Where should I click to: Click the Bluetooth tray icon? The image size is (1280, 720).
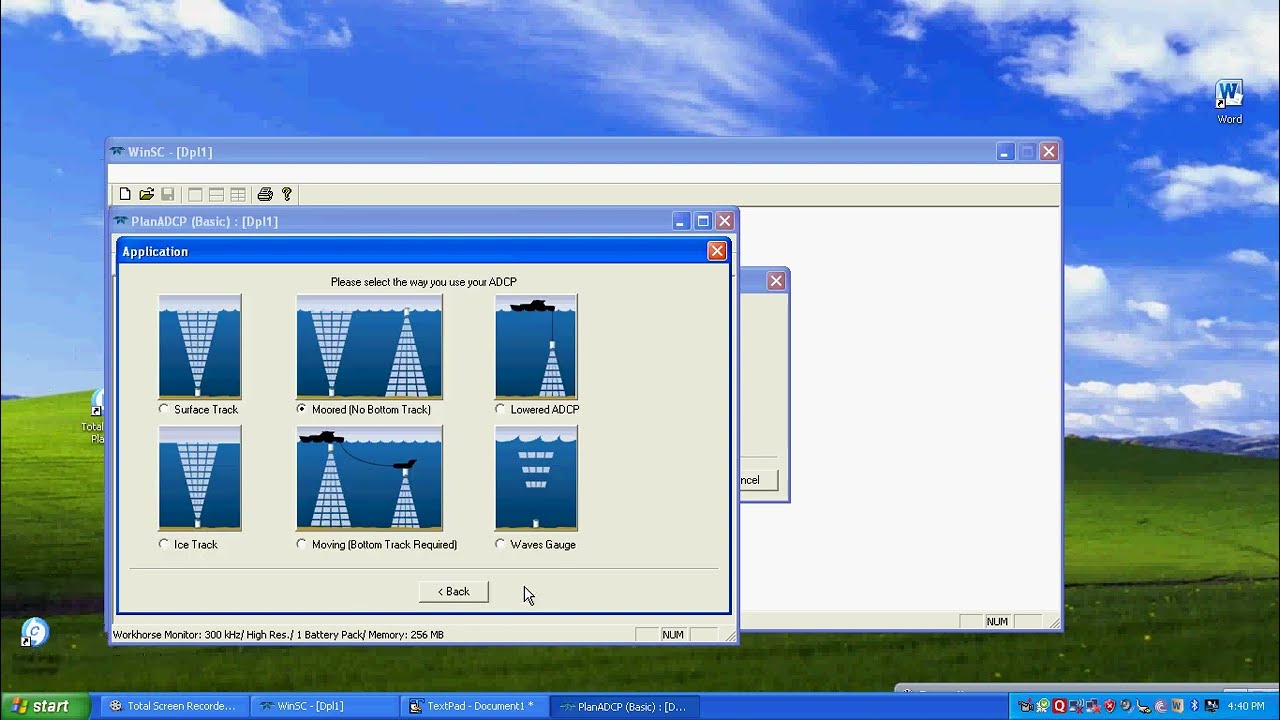pyautogui.click(x=1194, y=705)
